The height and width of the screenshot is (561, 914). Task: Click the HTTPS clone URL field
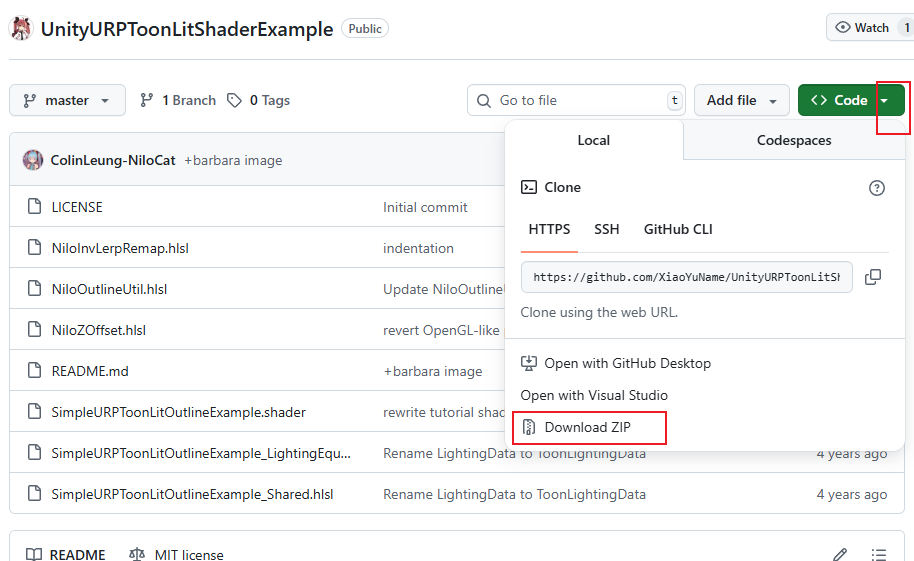point(687,276)
